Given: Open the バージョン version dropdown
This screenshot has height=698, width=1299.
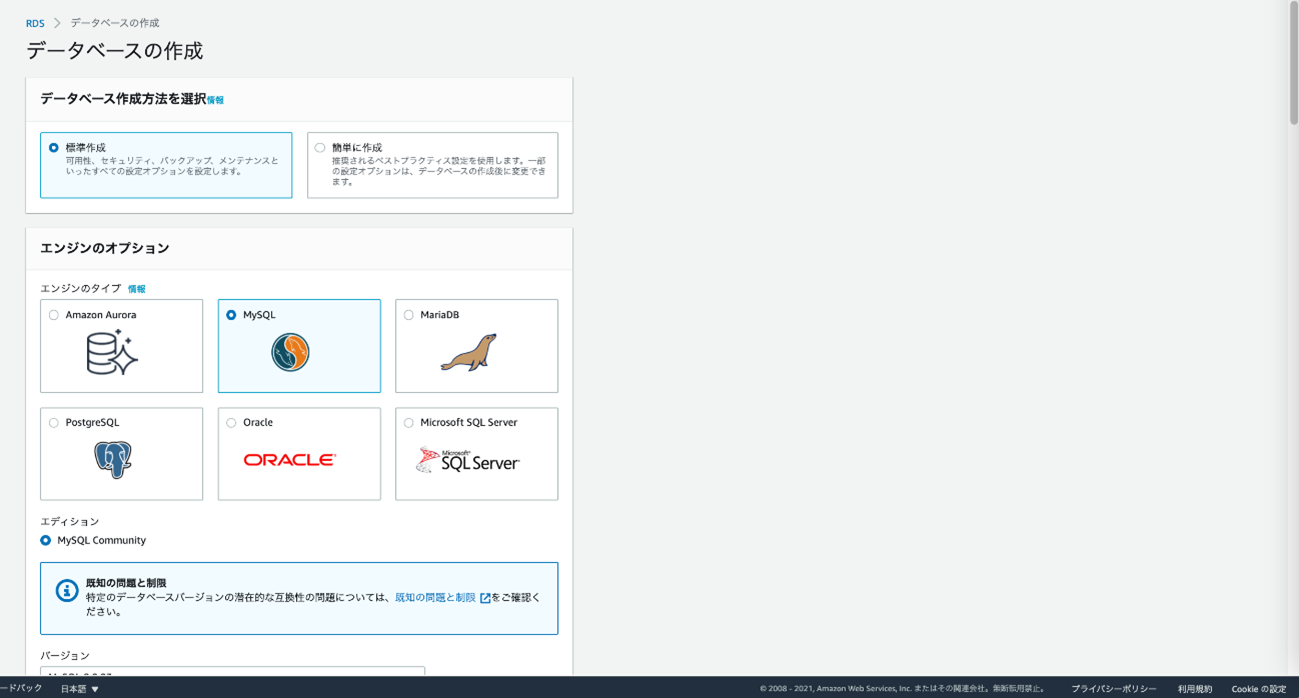Looking at the screenshot, I should coord(232,672).
